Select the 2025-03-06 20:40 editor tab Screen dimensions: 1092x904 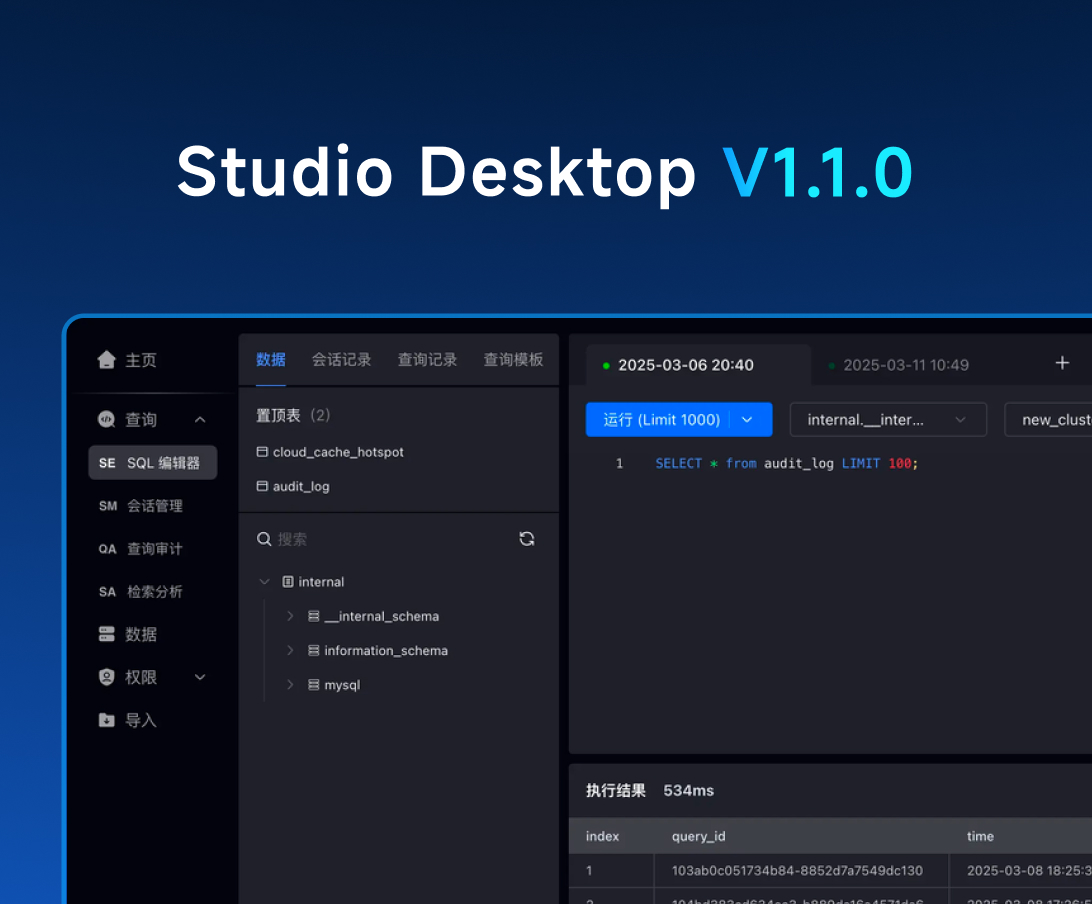pos(698,365)
